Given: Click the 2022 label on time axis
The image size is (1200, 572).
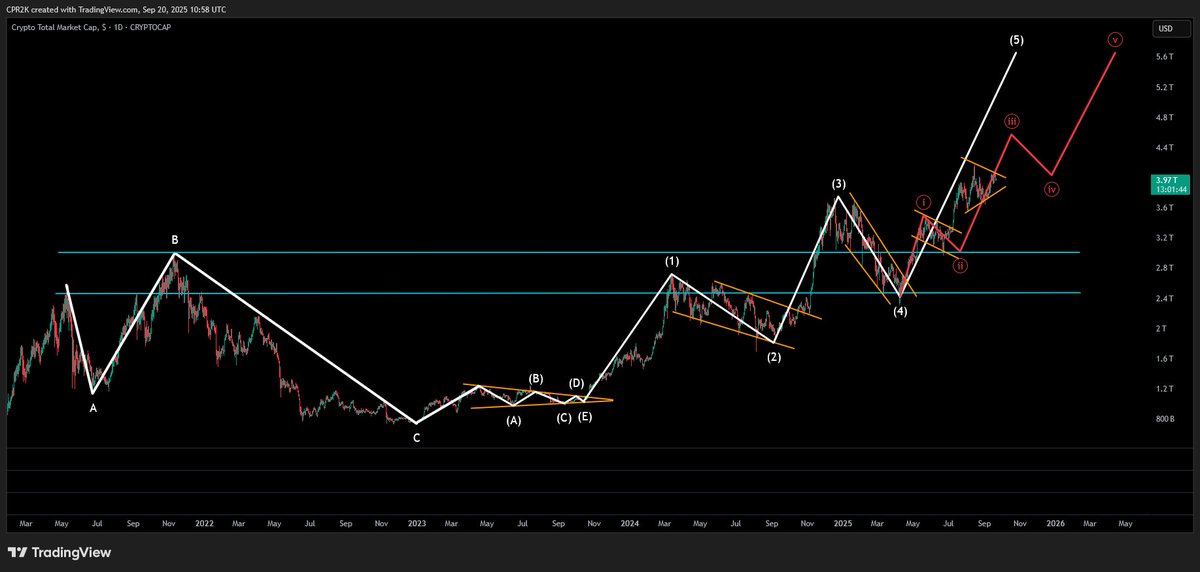Looking at the screenshot, I should click(204, 522).
